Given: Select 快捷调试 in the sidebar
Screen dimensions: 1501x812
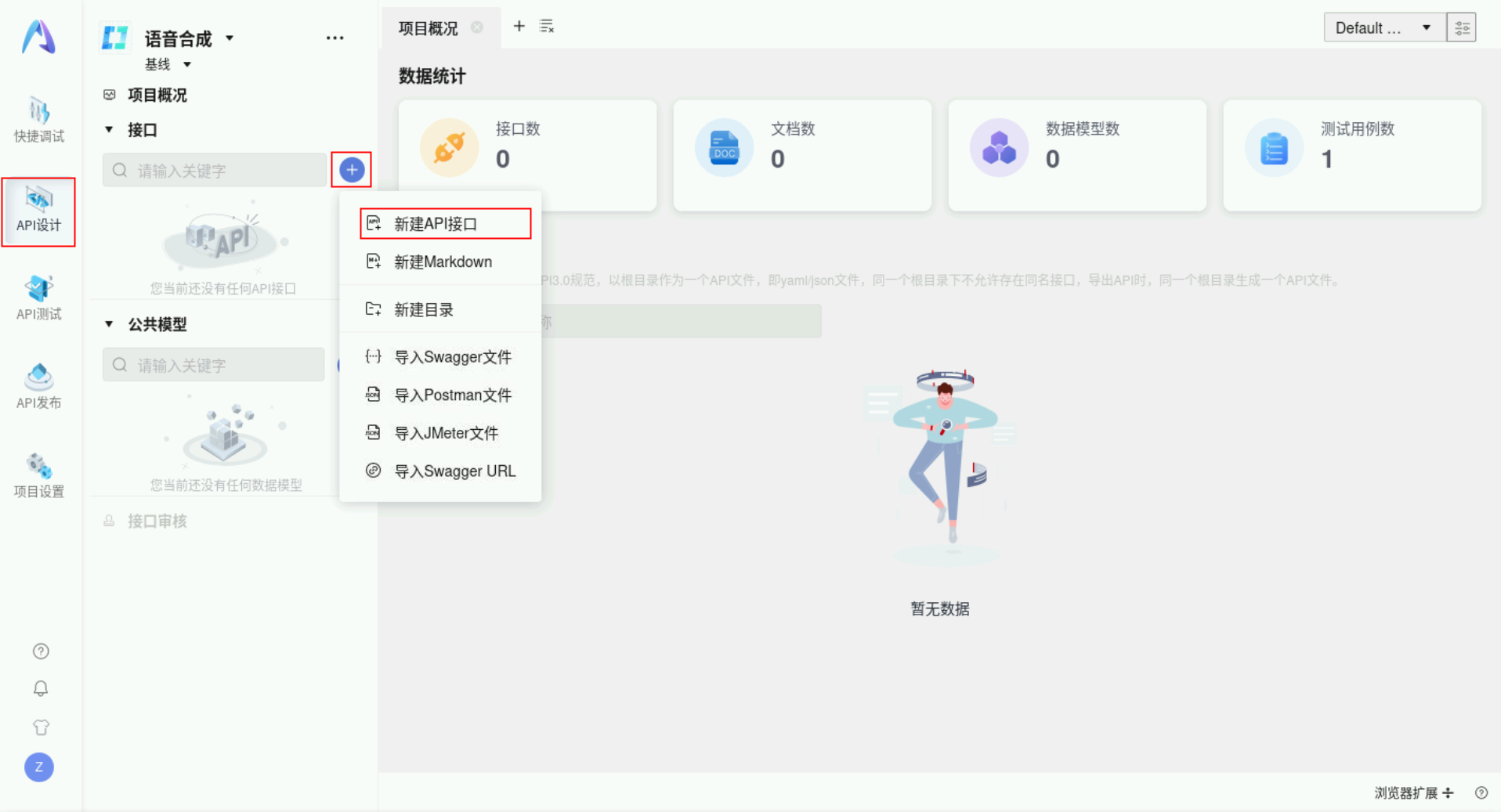Looking at the screenshot, I should point(38,120).
